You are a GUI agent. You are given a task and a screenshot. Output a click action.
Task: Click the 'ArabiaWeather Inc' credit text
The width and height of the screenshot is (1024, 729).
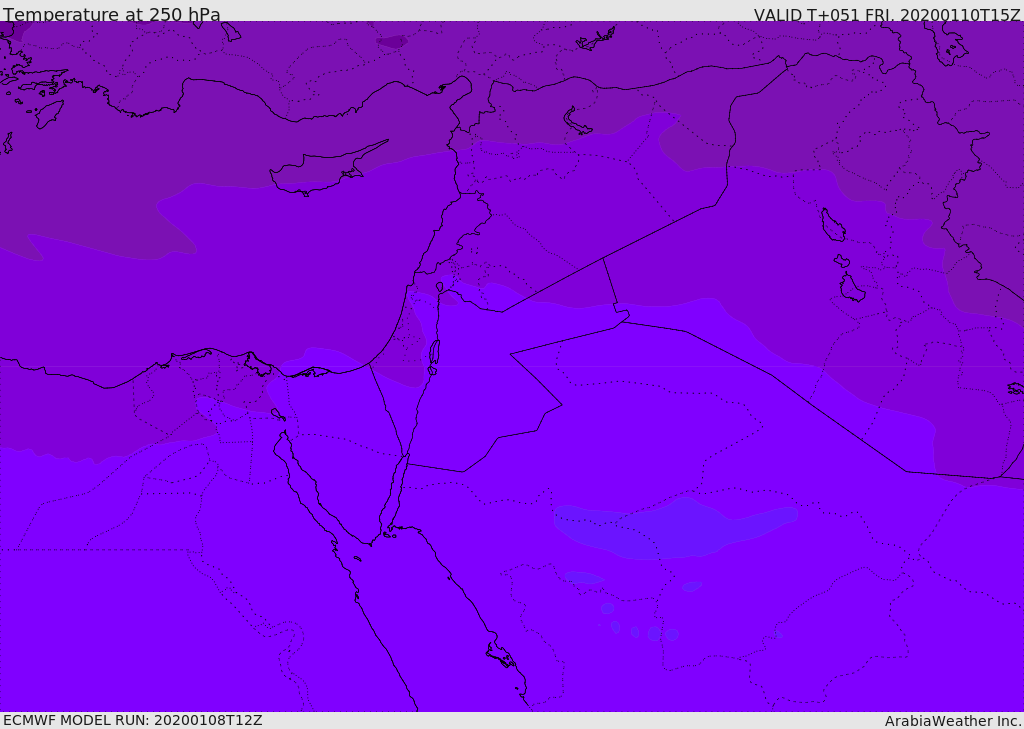pos(952,721)
